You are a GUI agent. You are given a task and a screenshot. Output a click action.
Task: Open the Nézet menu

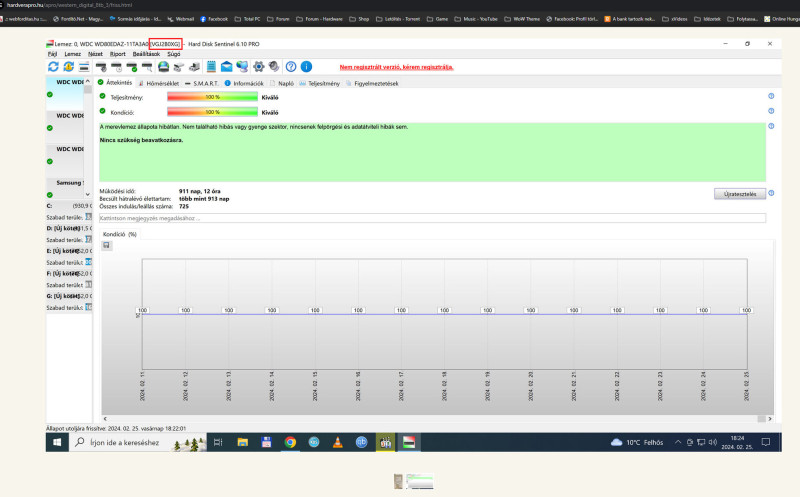point(95,54)
